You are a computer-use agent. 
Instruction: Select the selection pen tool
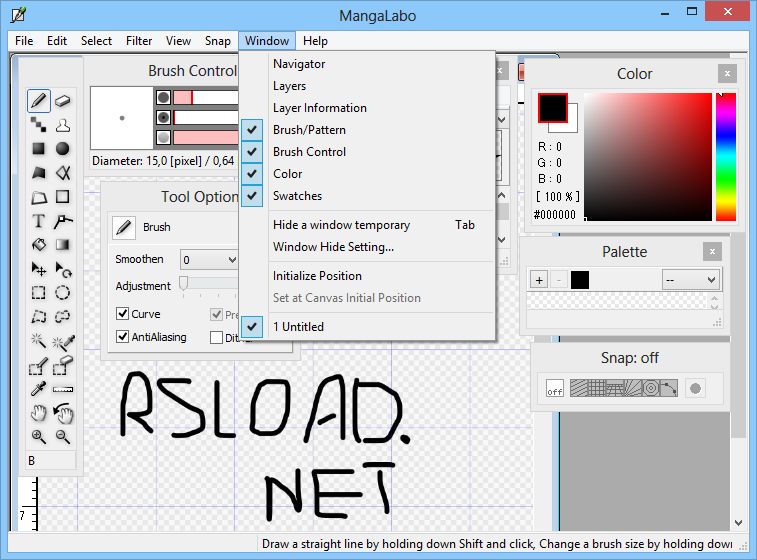click(x=39, y=366)
